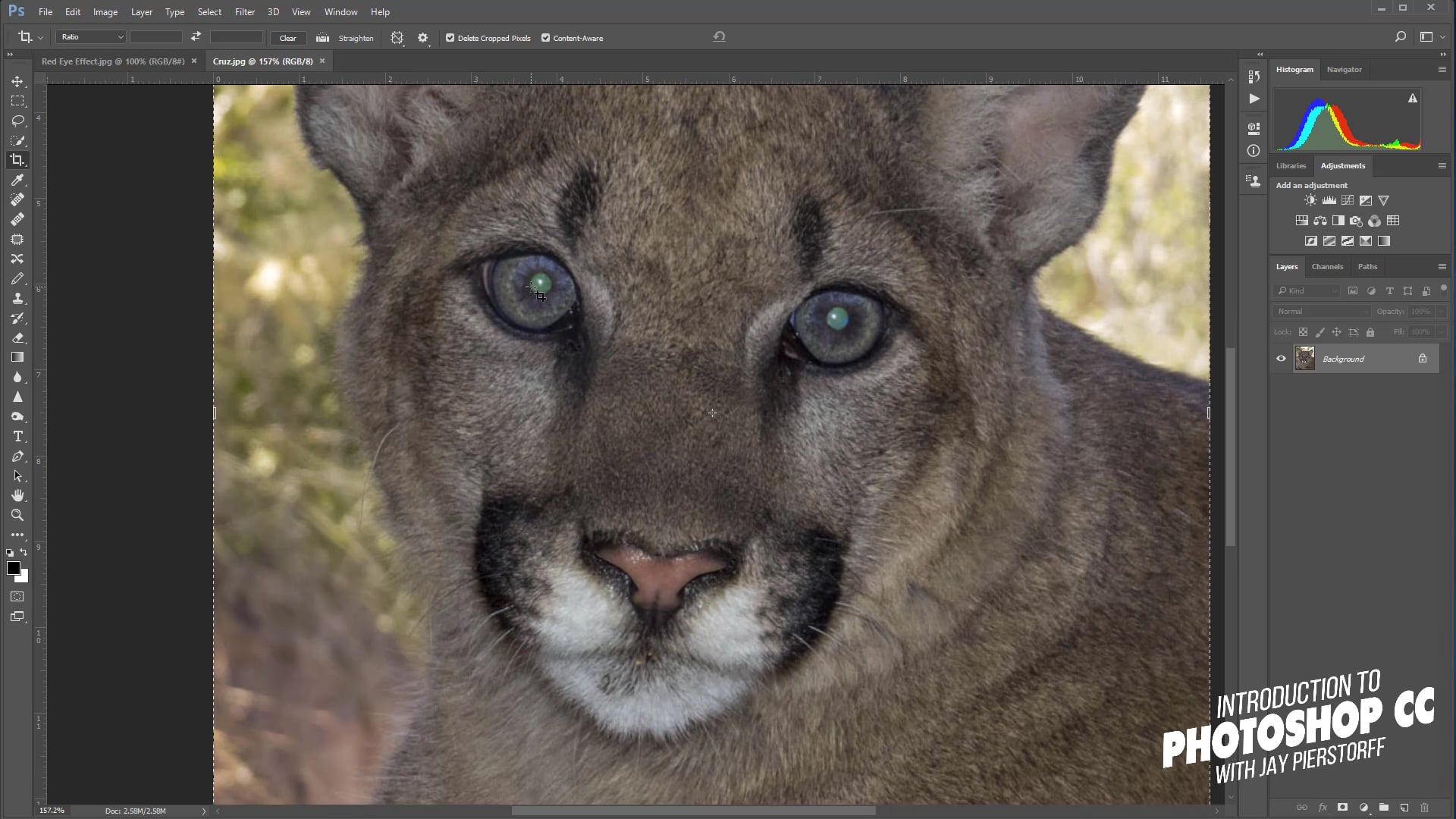The image size is (1456, 819).
Task: Switch to the Red Eye Effect.jpg document
Action: pos(112,61)
